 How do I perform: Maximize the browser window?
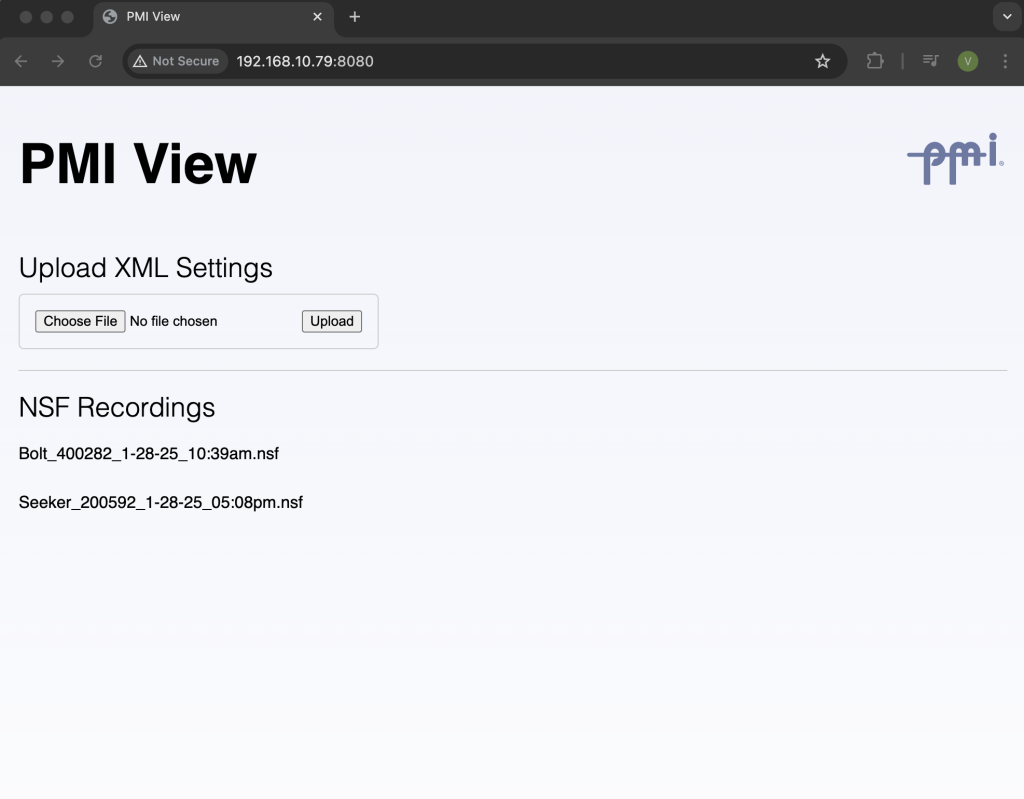67,17
